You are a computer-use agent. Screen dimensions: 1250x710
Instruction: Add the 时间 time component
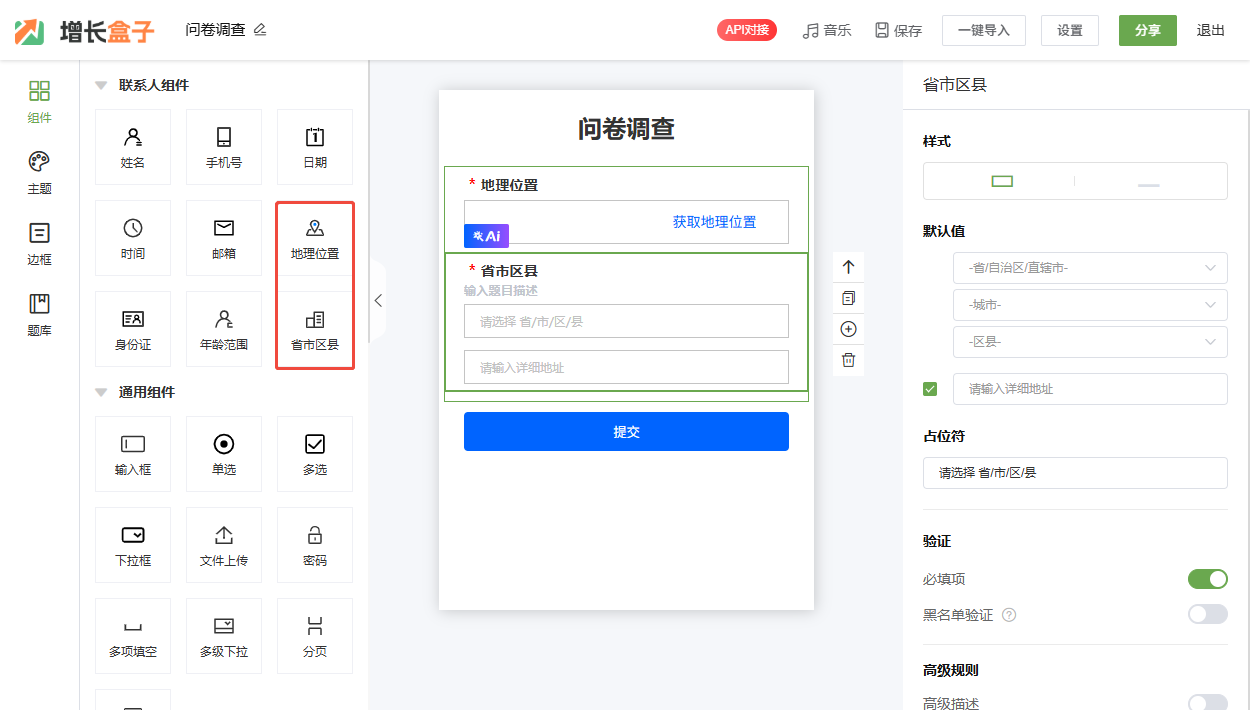pyautogui.click(x=133, y=238)
